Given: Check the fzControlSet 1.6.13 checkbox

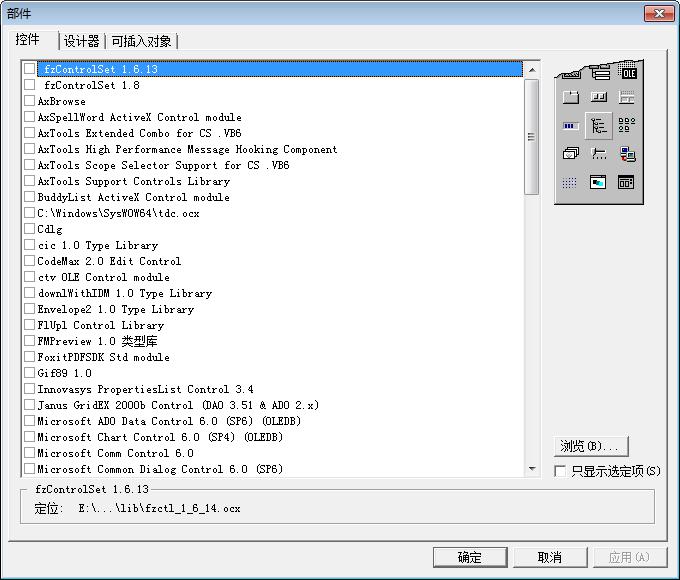Looking at the screenshot, I should tap(29, 69).
